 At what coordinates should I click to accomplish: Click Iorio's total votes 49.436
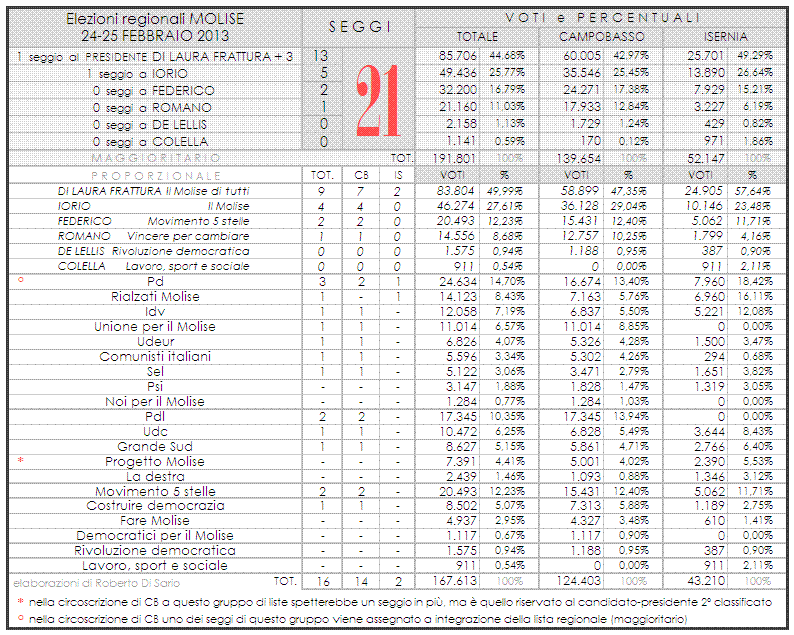pos(458,73)
